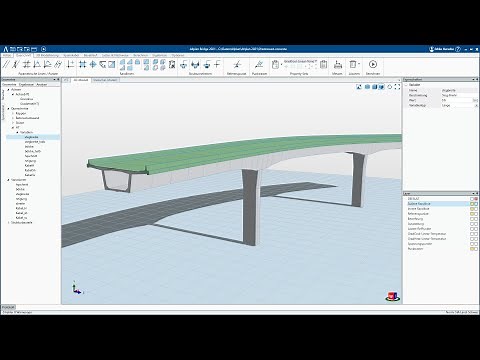Click the circular icon in quick access toolbar
480x360 pixels.
coord(43,49)
